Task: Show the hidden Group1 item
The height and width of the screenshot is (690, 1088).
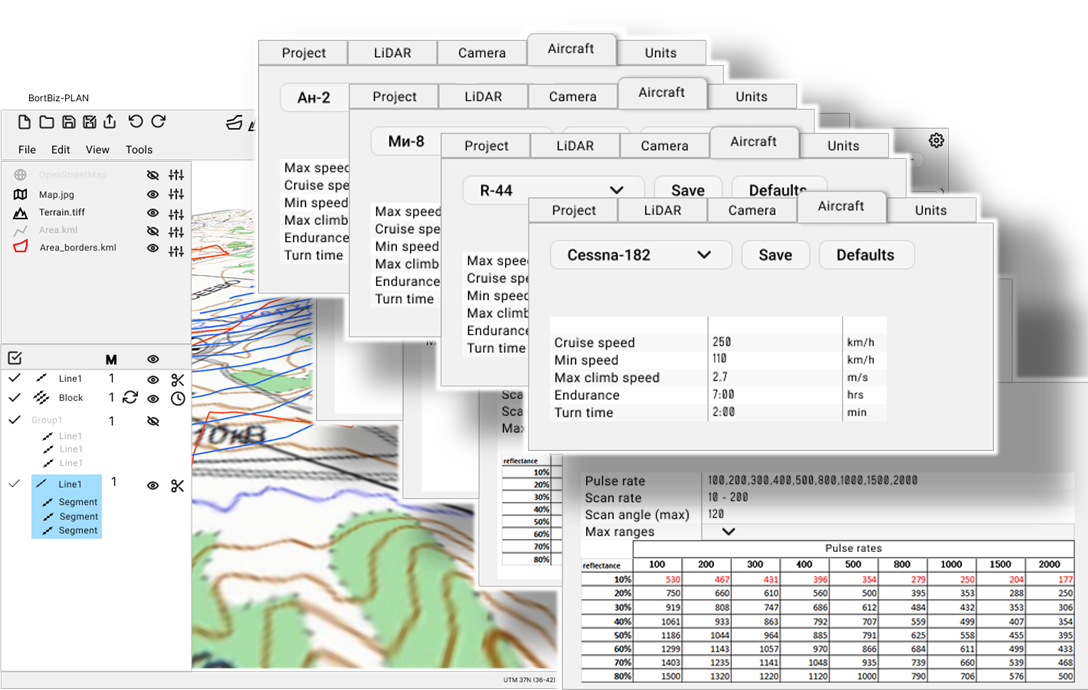Action: pos(153,421)
